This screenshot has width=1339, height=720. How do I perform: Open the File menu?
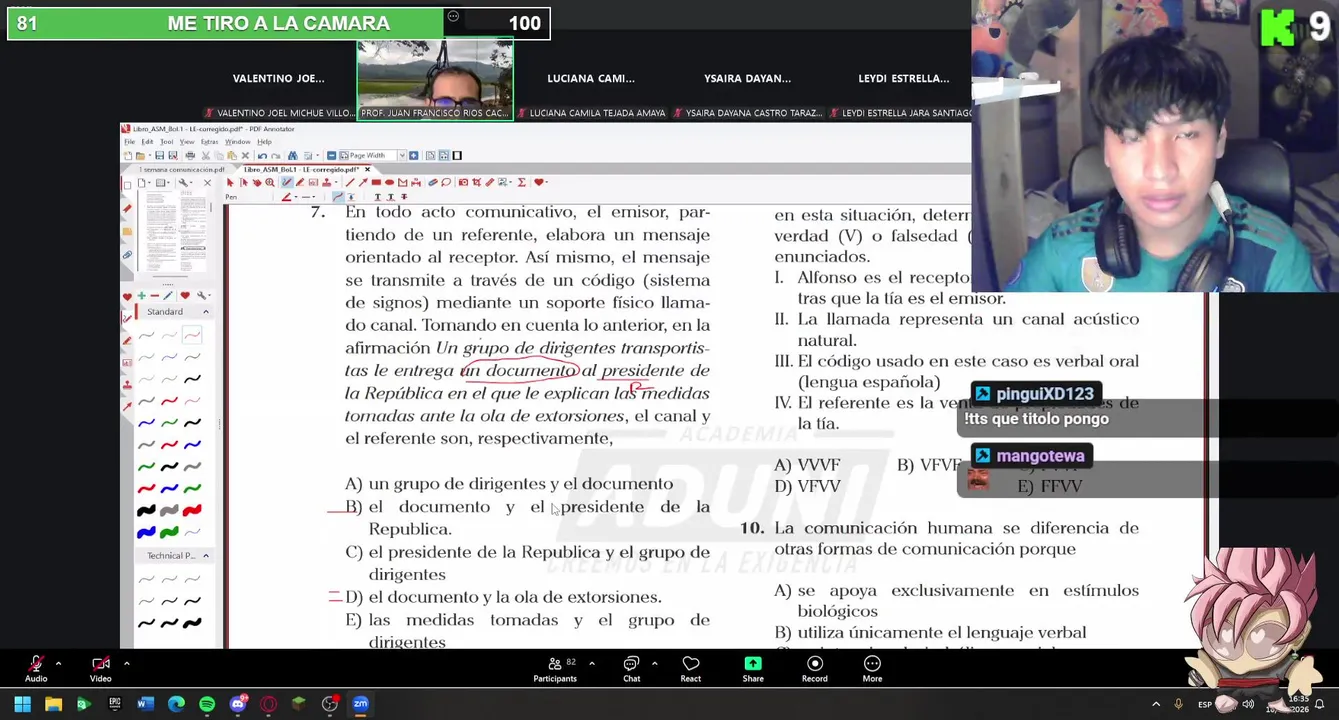129,142
